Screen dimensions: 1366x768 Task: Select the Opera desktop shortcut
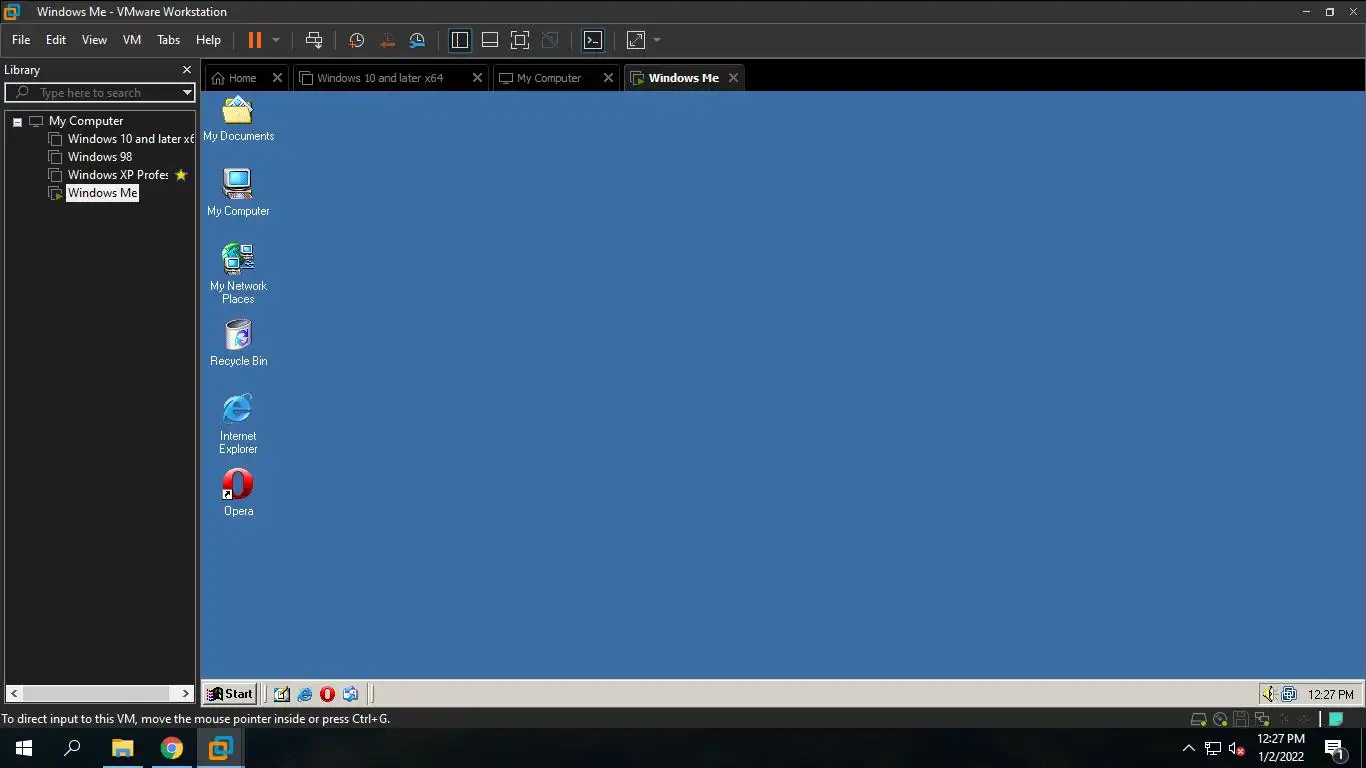pyautogui.click(x=238, y=492)
